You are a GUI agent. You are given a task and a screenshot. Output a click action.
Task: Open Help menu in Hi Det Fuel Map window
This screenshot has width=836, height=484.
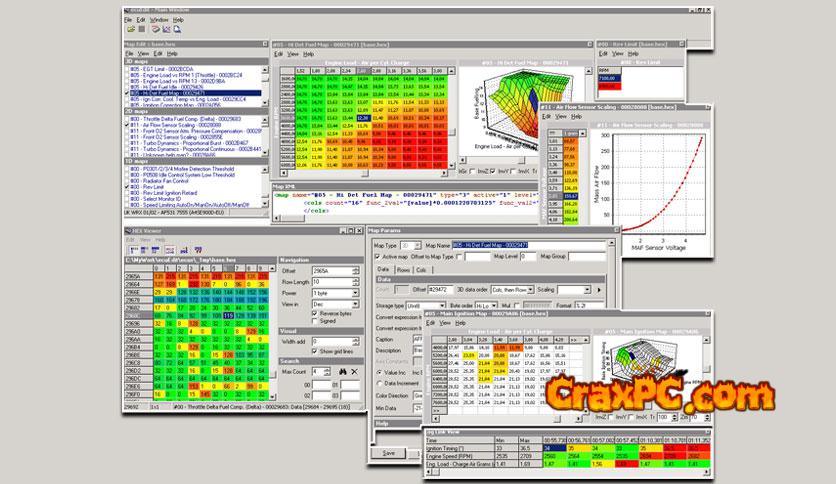(308, 54)
